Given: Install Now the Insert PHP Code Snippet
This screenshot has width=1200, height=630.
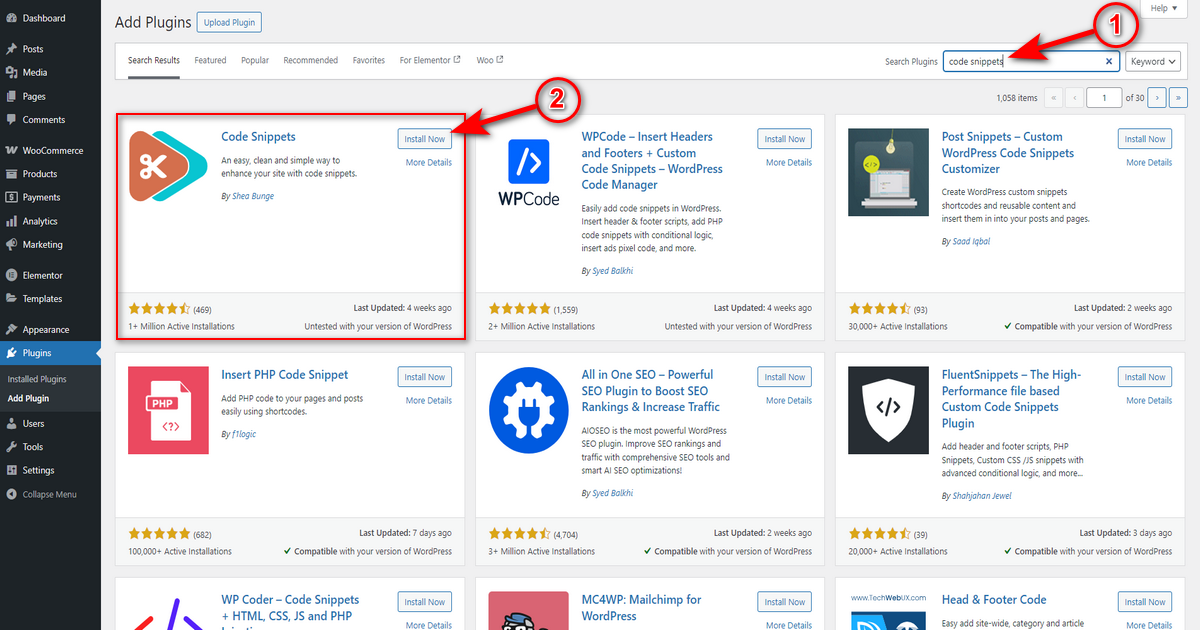Looking at the screenshot, I should click(x=425, y=377).
